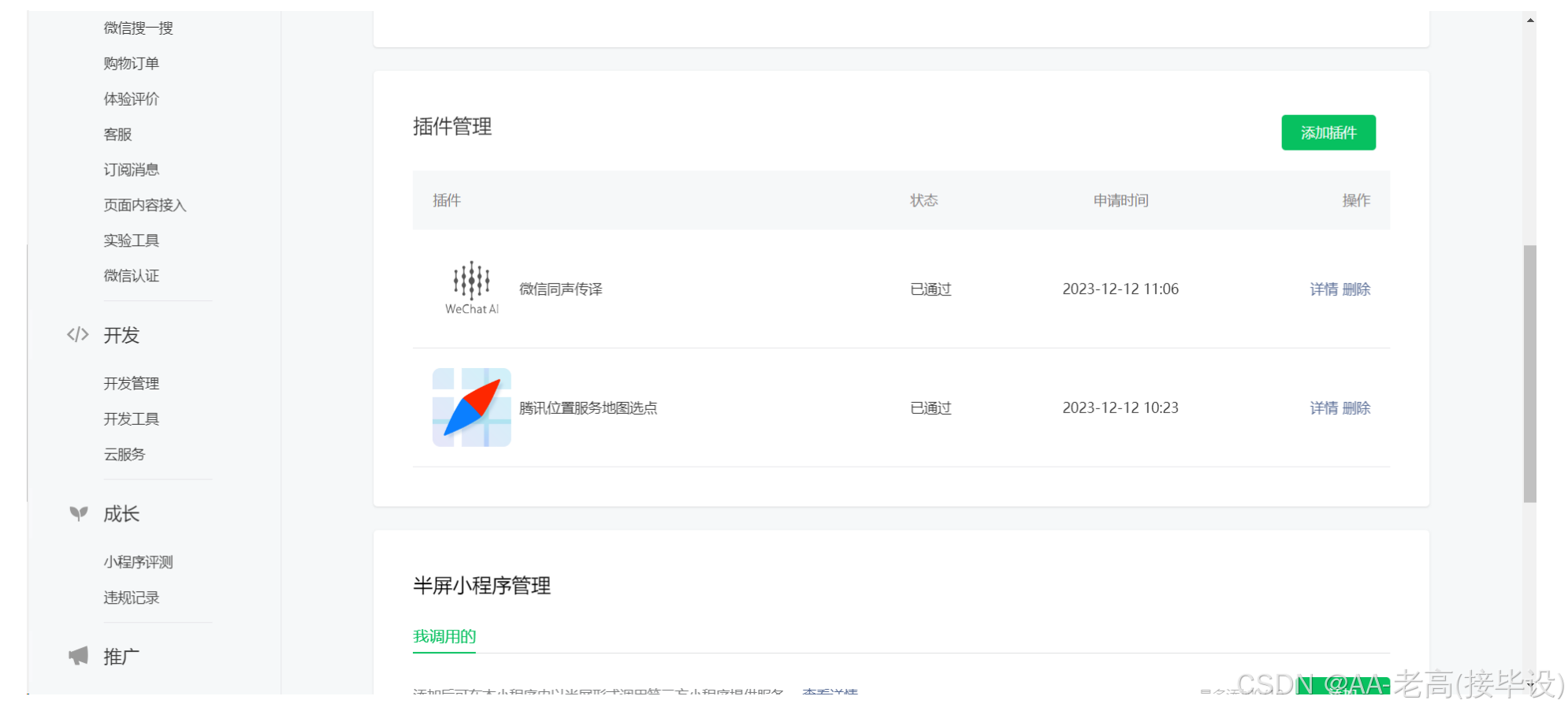Viewport: 1568px width, 711px height.
Task: Click the 成长 section heading
Action: 121,515
